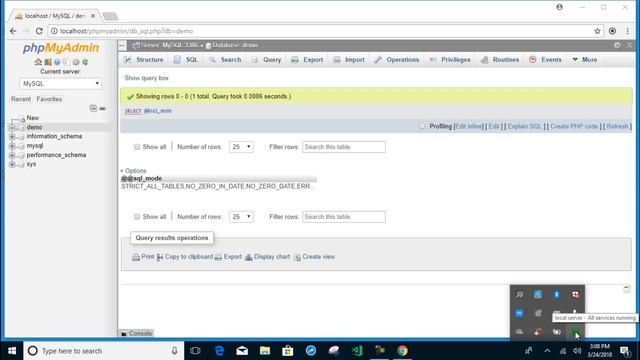
Task: Check the lower Show all checkbox
Action: pyautogui.click(x=137, y=217)
